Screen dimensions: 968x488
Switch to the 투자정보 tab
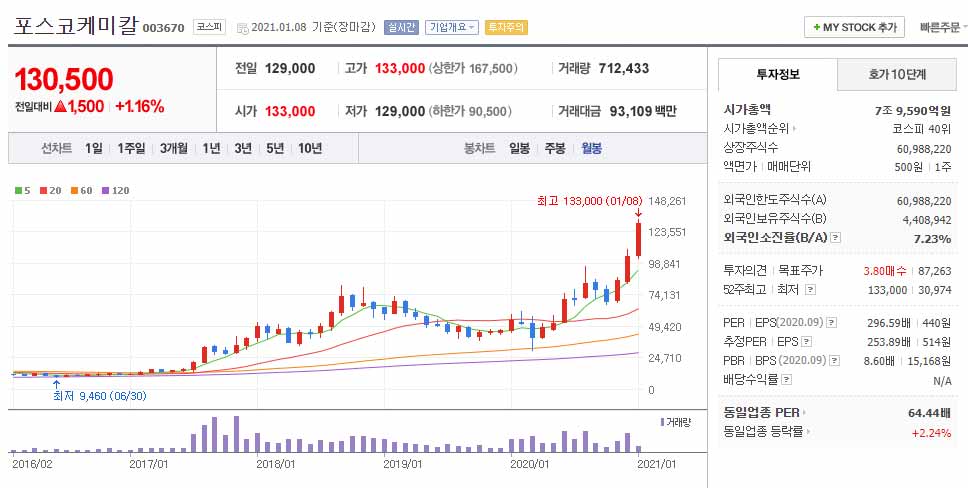[x=778, y=75]
